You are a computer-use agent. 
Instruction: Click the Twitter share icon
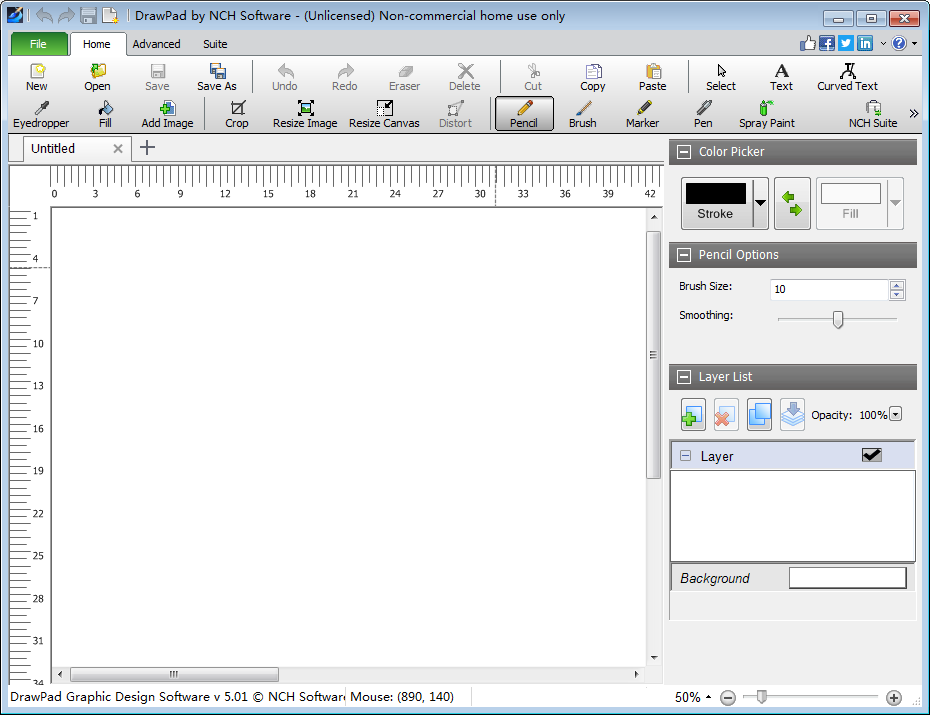point(846,43)
